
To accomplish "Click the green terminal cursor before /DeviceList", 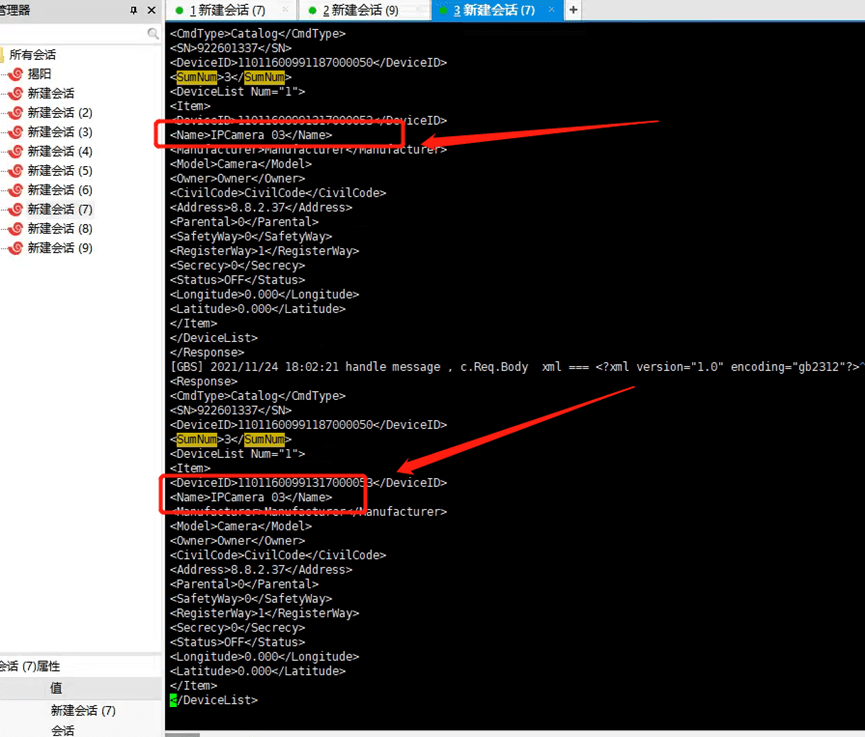I will pyautogui.click(x=173, y=700).
